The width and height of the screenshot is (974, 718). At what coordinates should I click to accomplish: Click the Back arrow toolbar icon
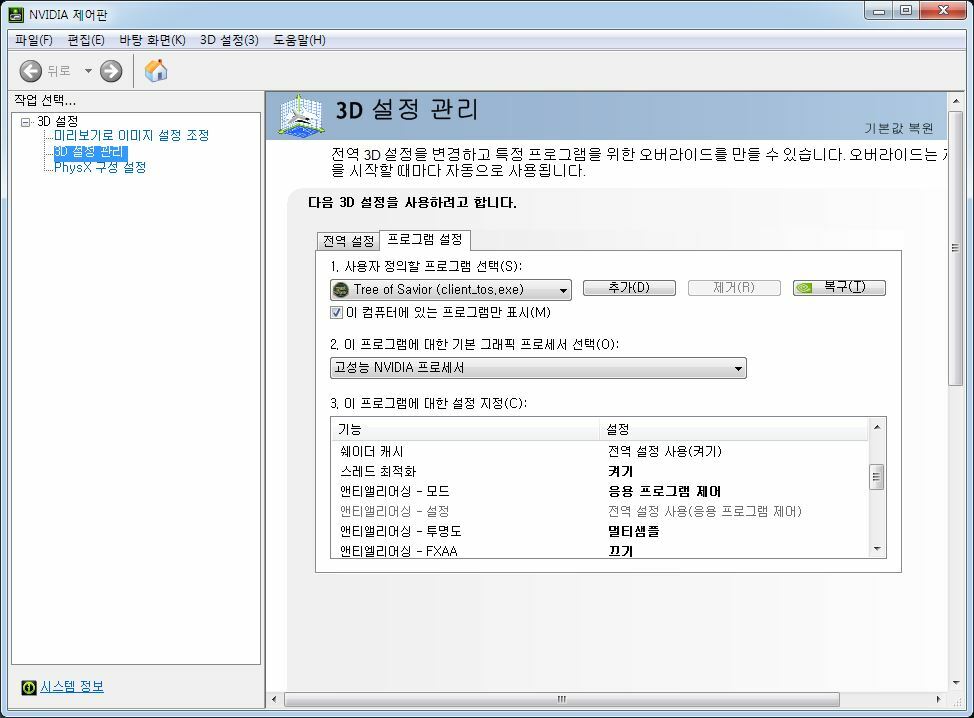30,71
